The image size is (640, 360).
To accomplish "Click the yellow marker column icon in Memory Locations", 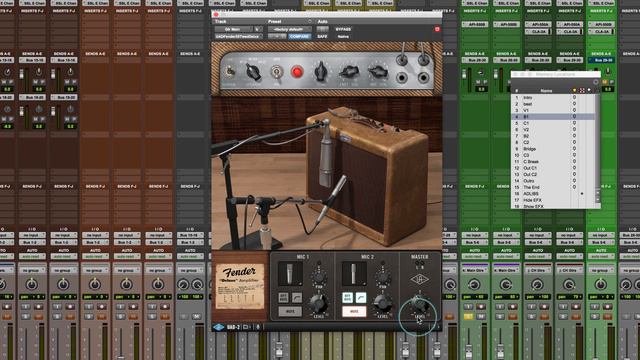I will (575, 90).
